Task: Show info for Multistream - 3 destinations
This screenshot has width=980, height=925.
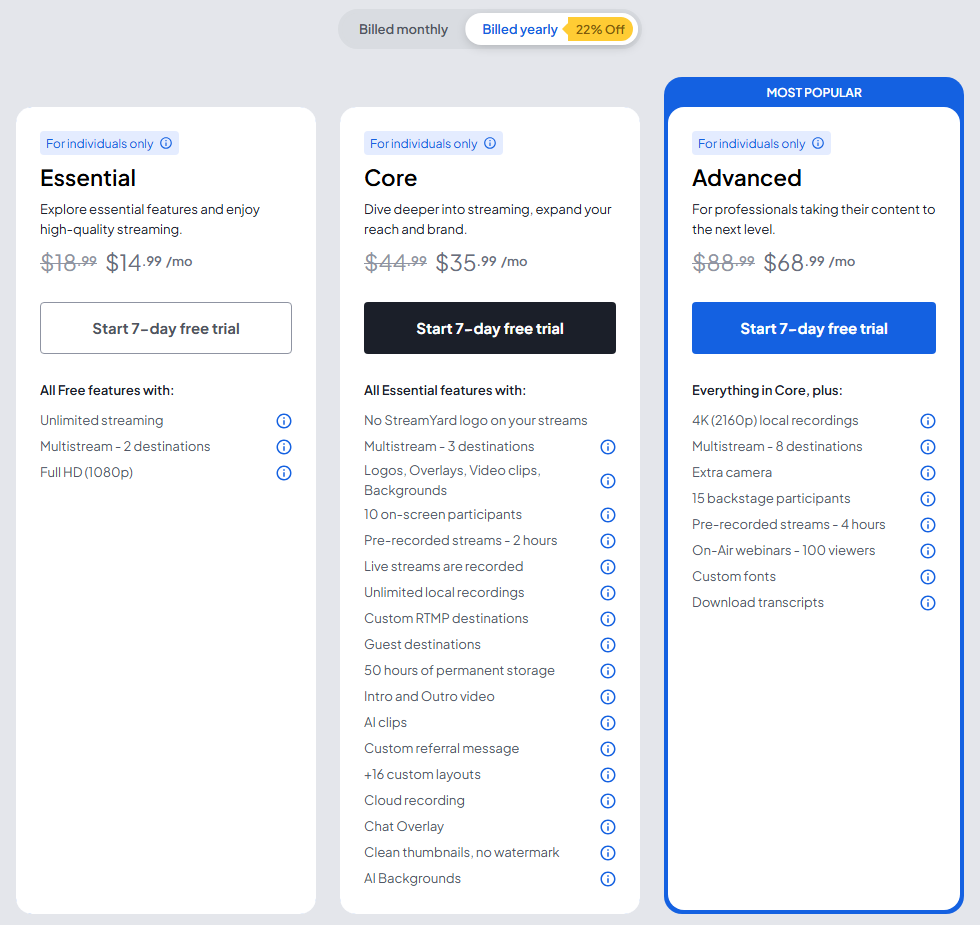Action: pyautogui.click(x=608, y=447)
